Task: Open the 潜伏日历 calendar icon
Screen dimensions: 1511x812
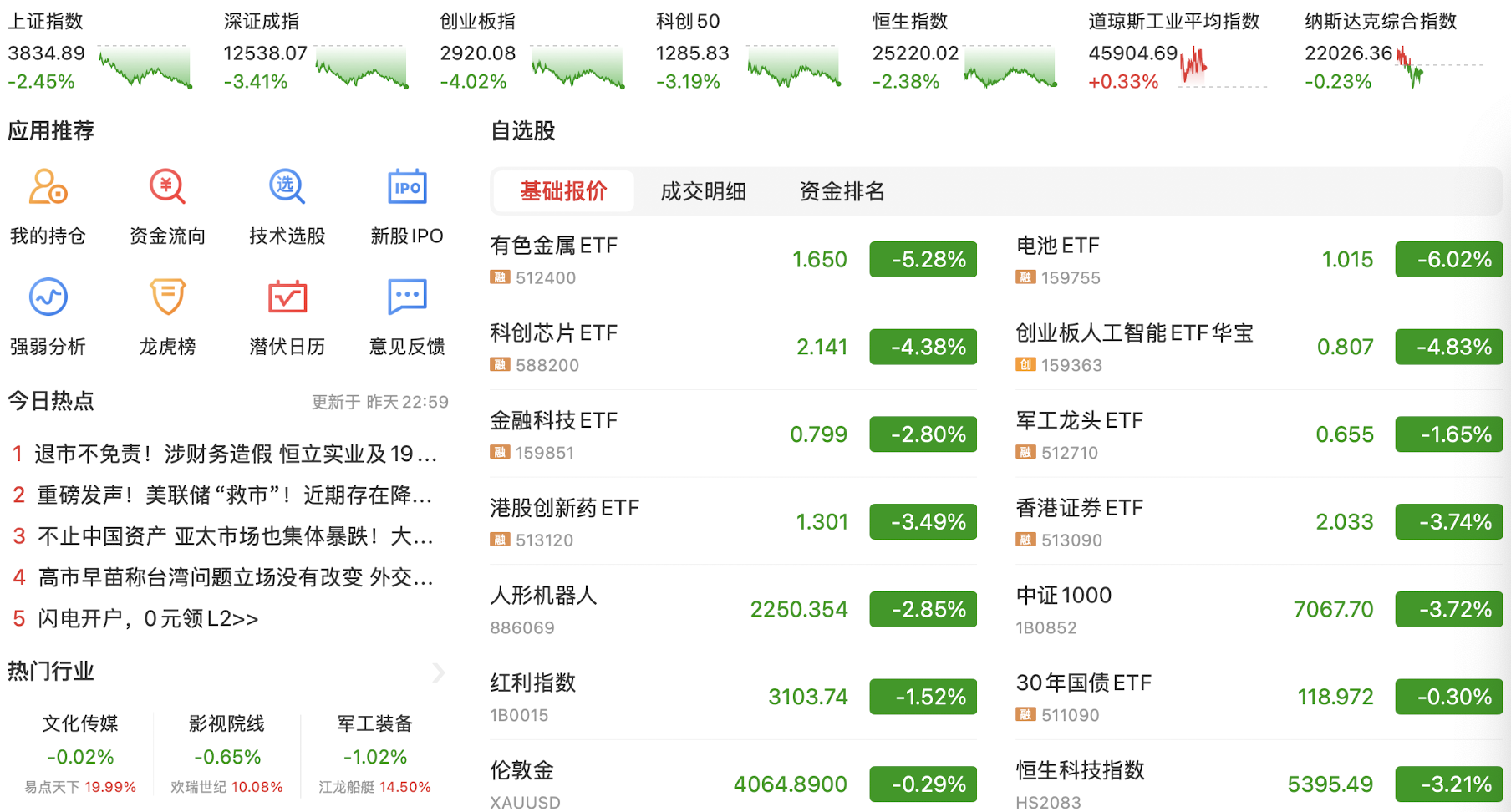Action: 287,297
